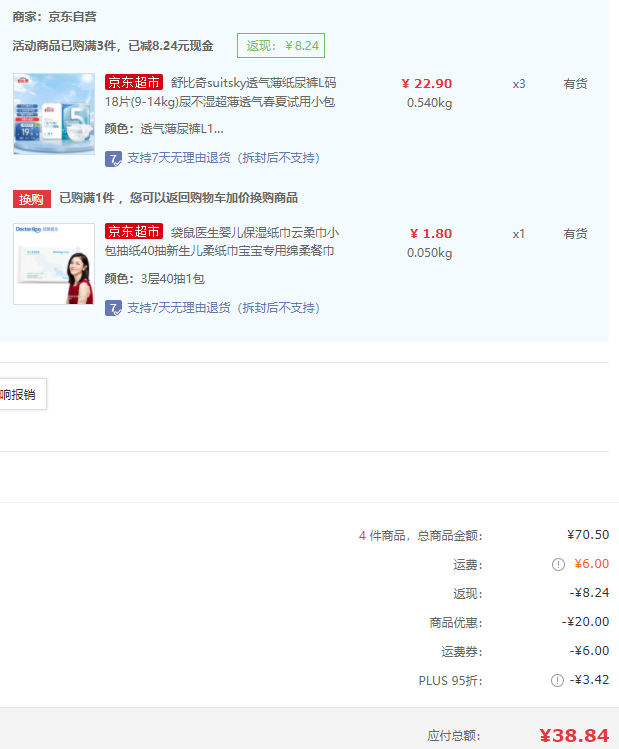Select the 返现 -¥8.24 value
Image resolution: width=619 pixels, height=749 pixels.
(x=589, y=593)
